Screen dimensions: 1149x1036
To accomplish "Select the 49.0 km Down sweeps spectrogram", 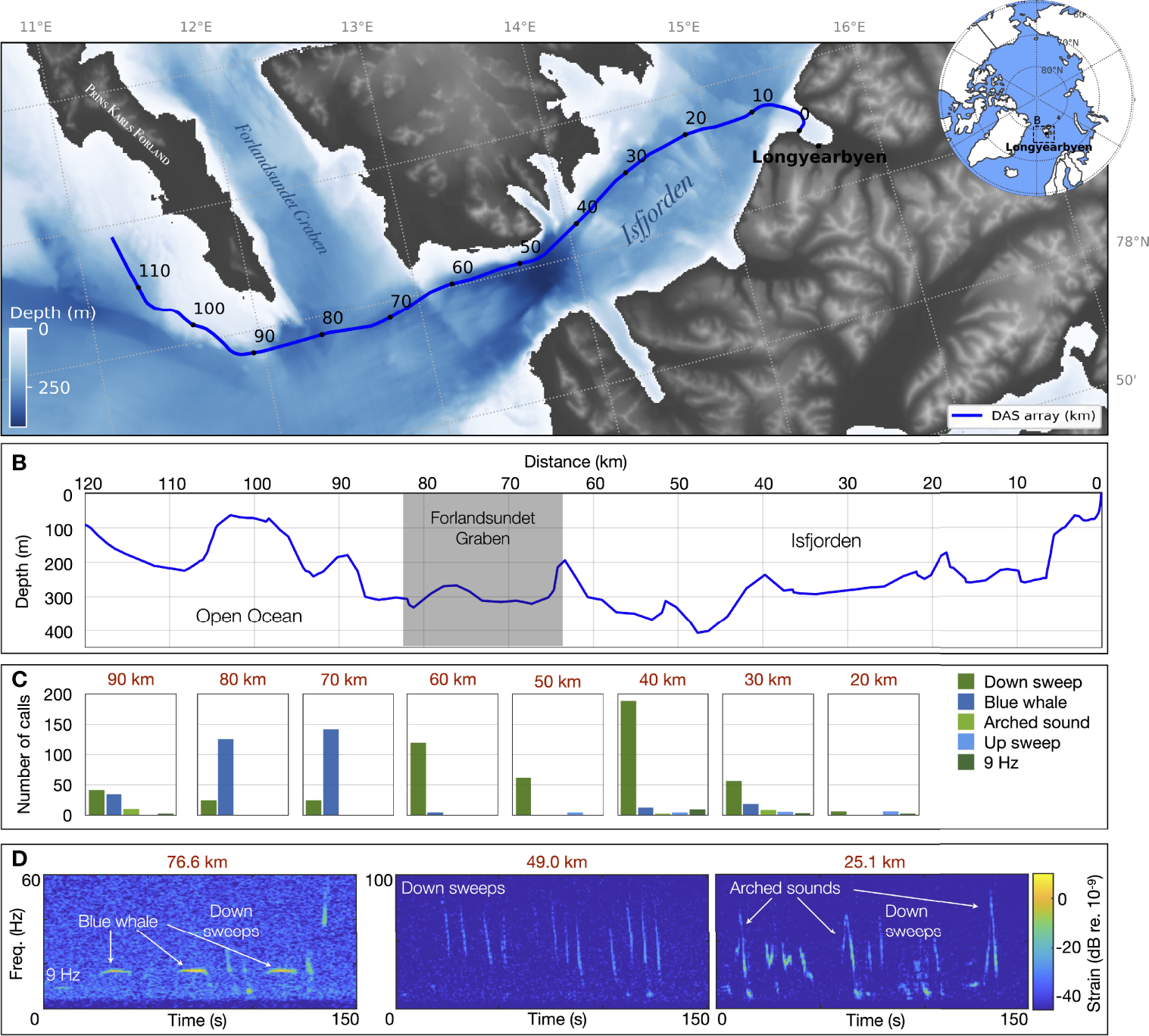I will [552, 941].
